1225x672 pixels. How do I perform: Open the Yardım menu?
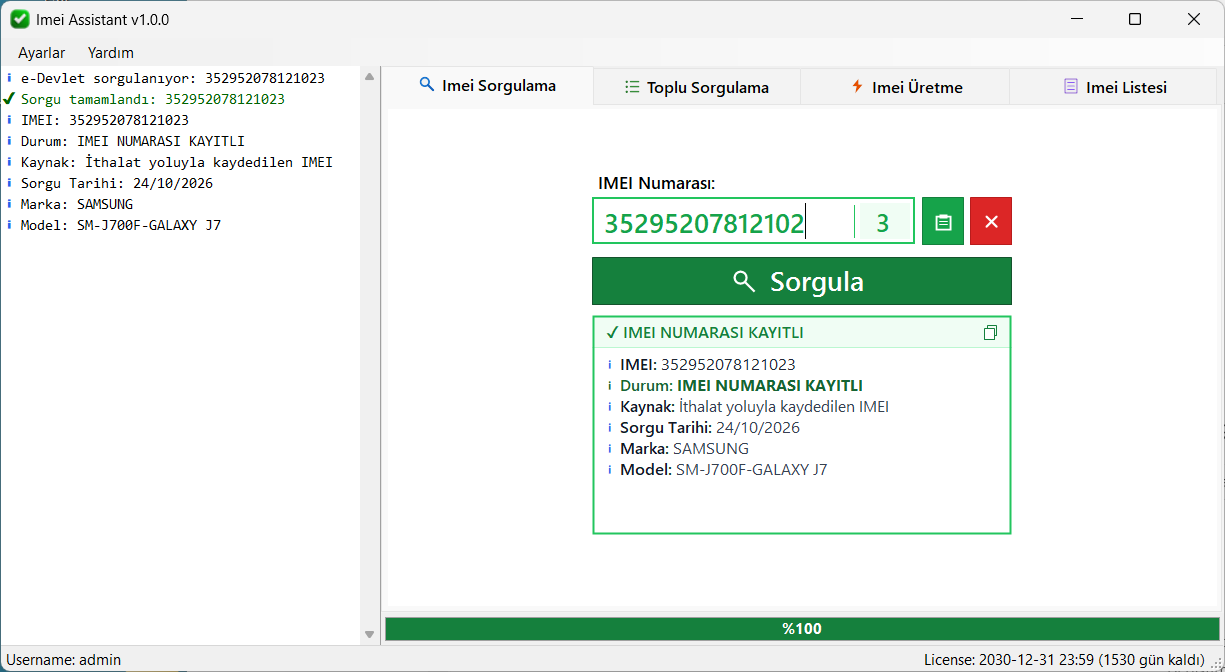(111, 53)
